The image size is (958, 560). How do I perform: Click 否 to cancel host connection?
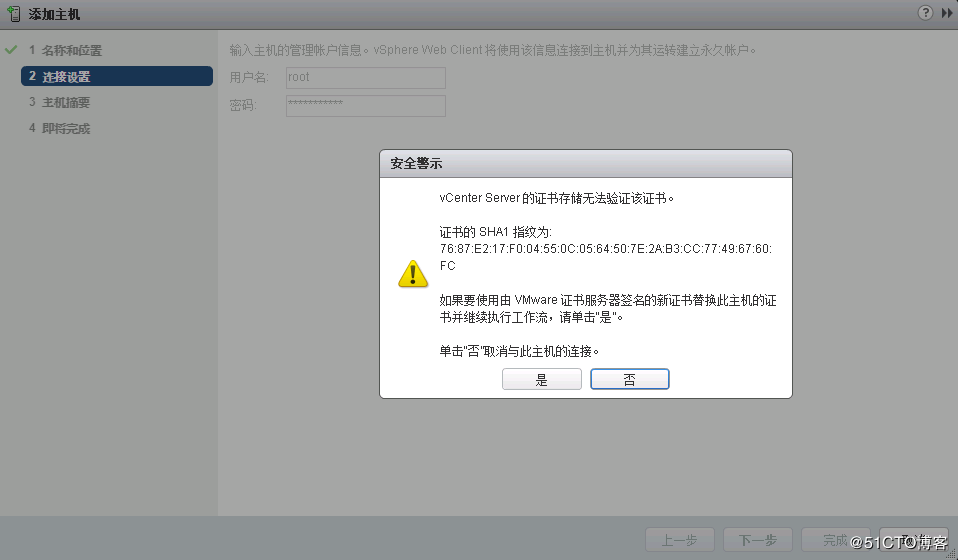click(629, 379)
